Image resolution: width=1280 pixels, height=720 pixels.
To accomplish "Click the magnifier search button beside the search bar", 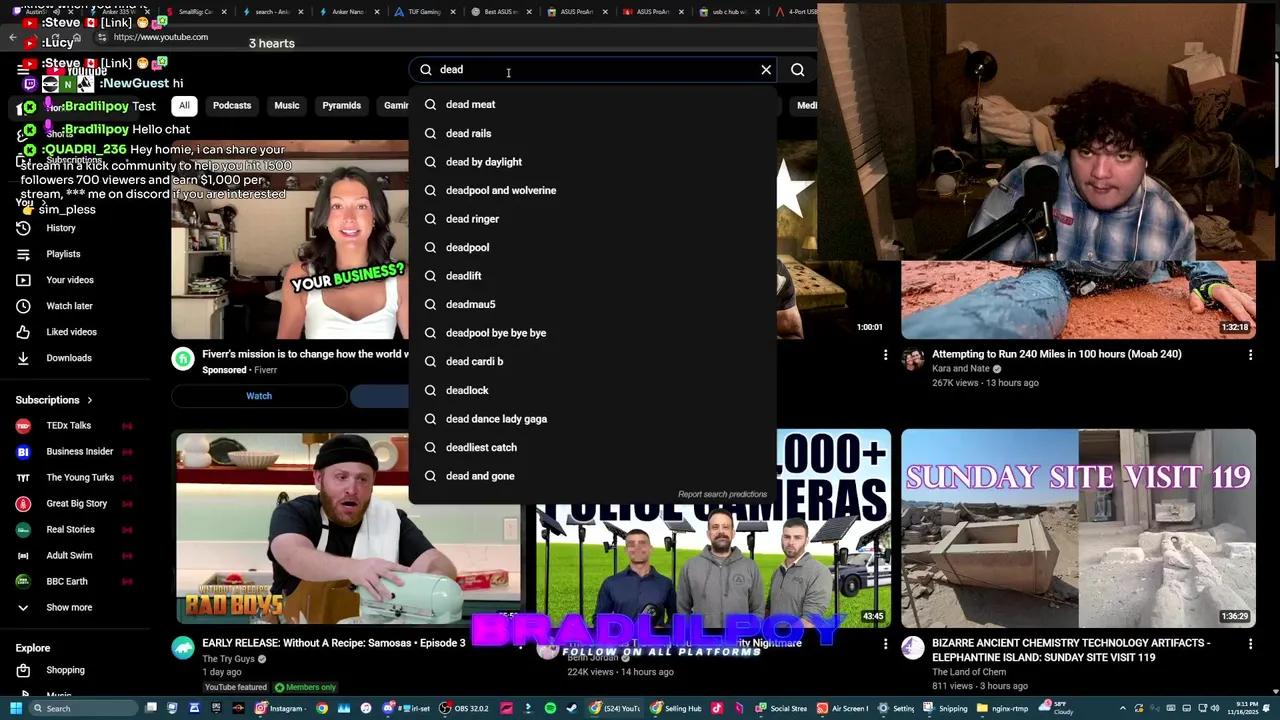I will point(797,70).
